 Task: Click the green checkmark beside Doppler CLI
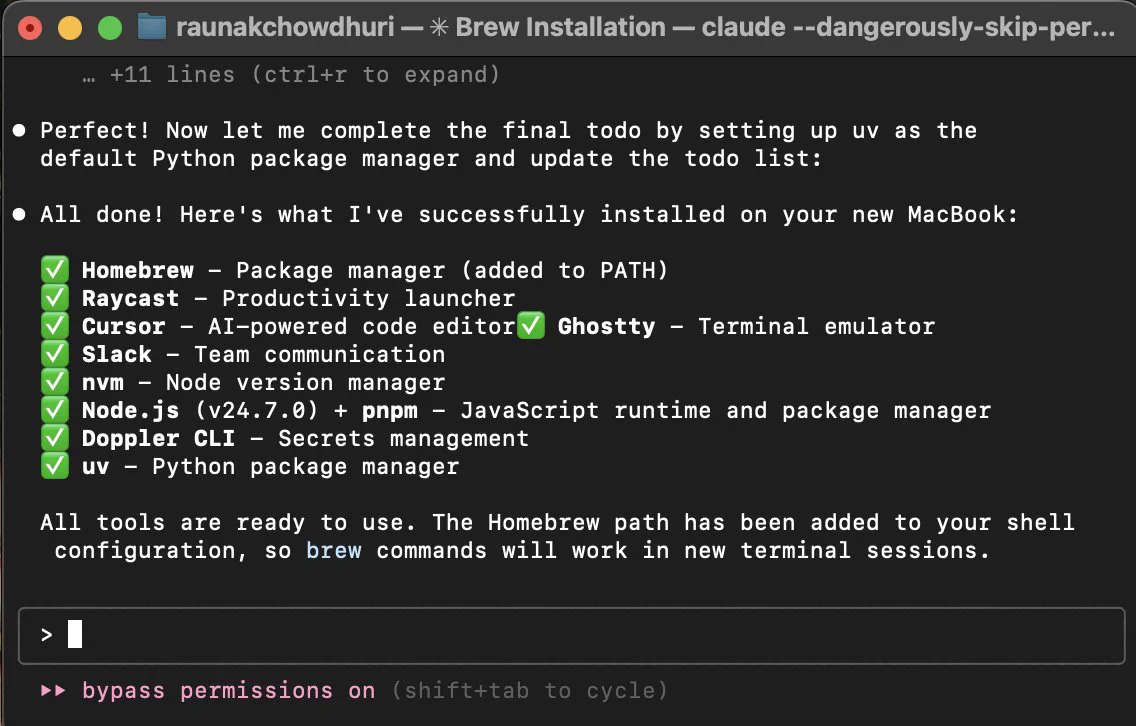54,438
